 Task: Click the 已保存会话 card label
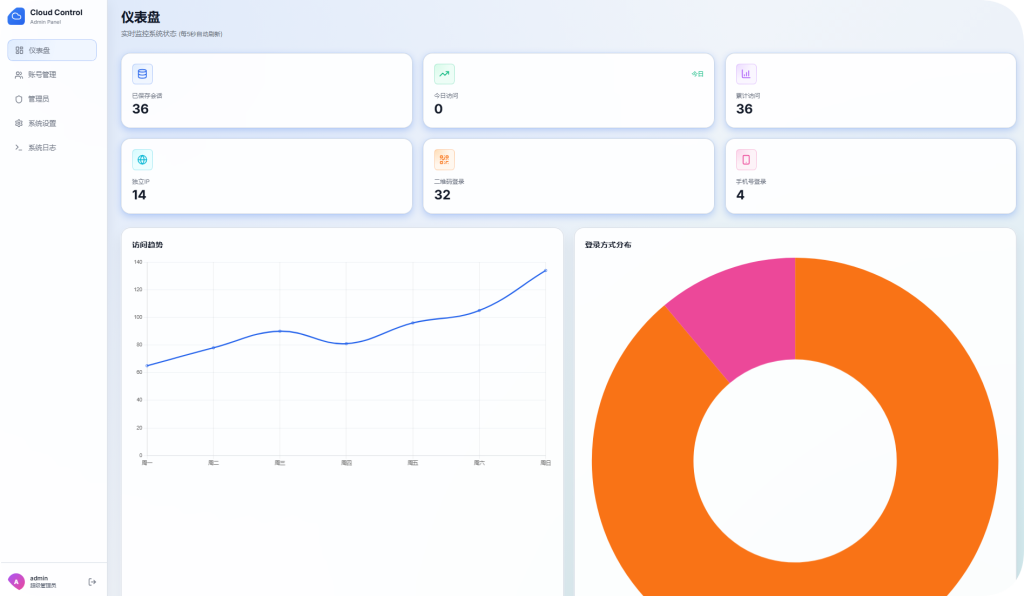point(147,96)
